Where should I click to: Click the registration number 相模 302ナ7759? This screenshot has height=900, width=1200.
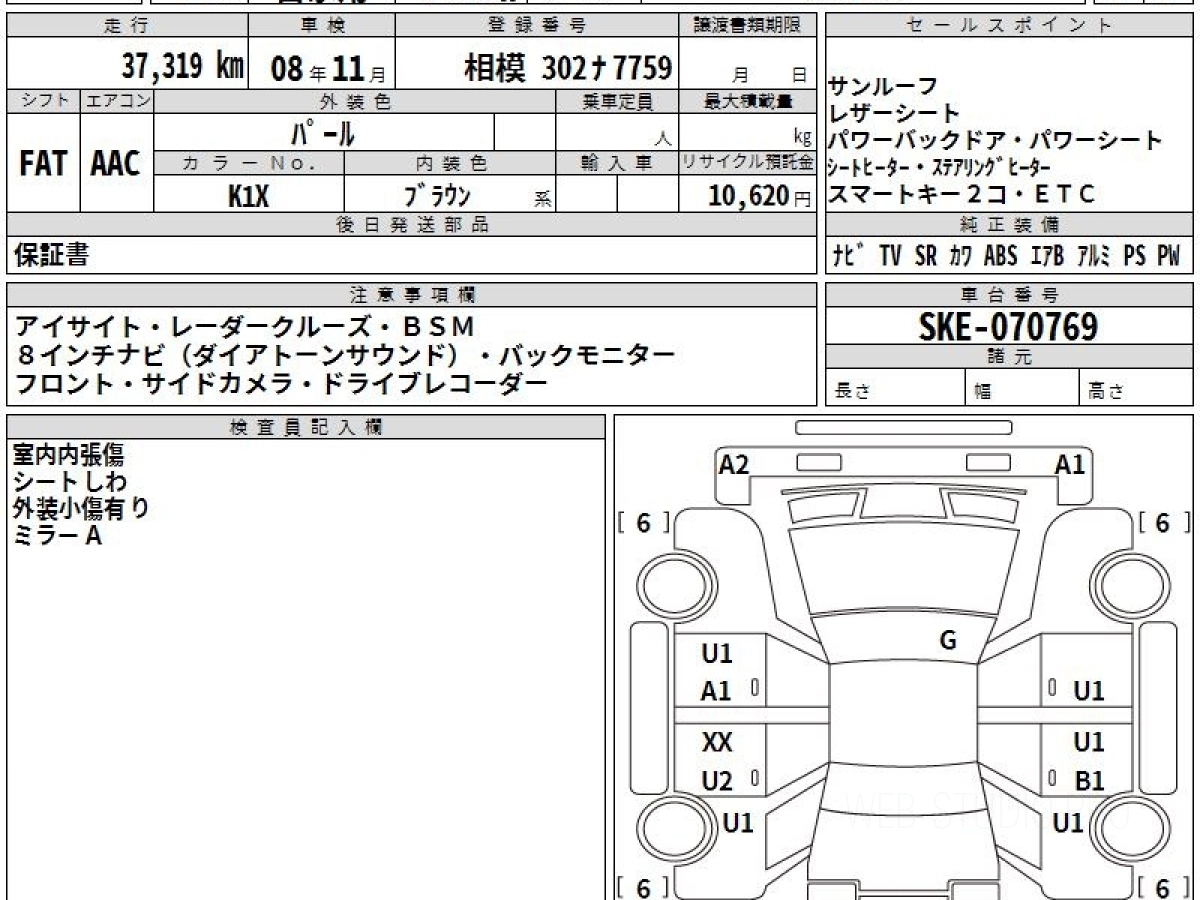[567, 67]
